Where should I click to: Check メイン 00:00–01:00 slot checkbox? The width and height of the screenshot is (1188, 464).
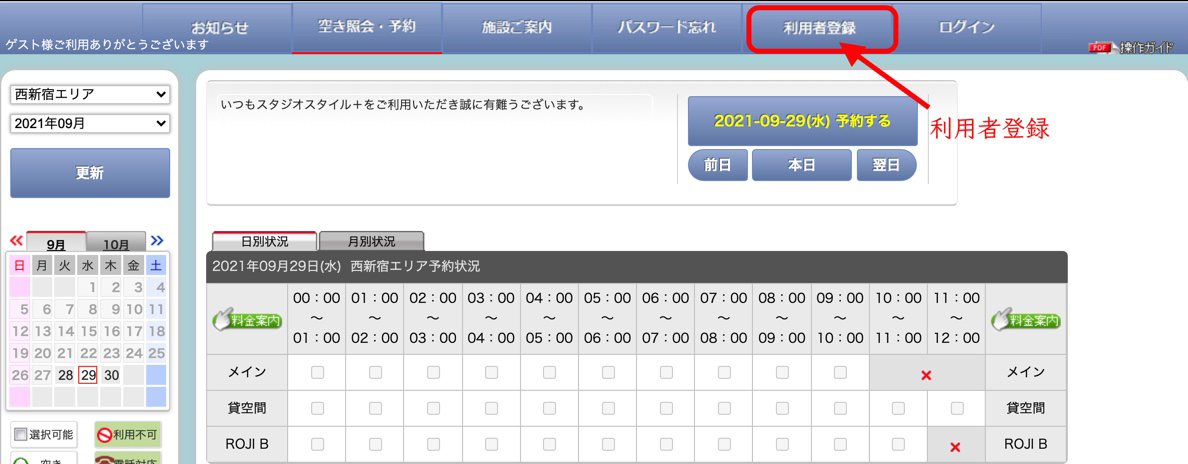(x=317, y=372)
